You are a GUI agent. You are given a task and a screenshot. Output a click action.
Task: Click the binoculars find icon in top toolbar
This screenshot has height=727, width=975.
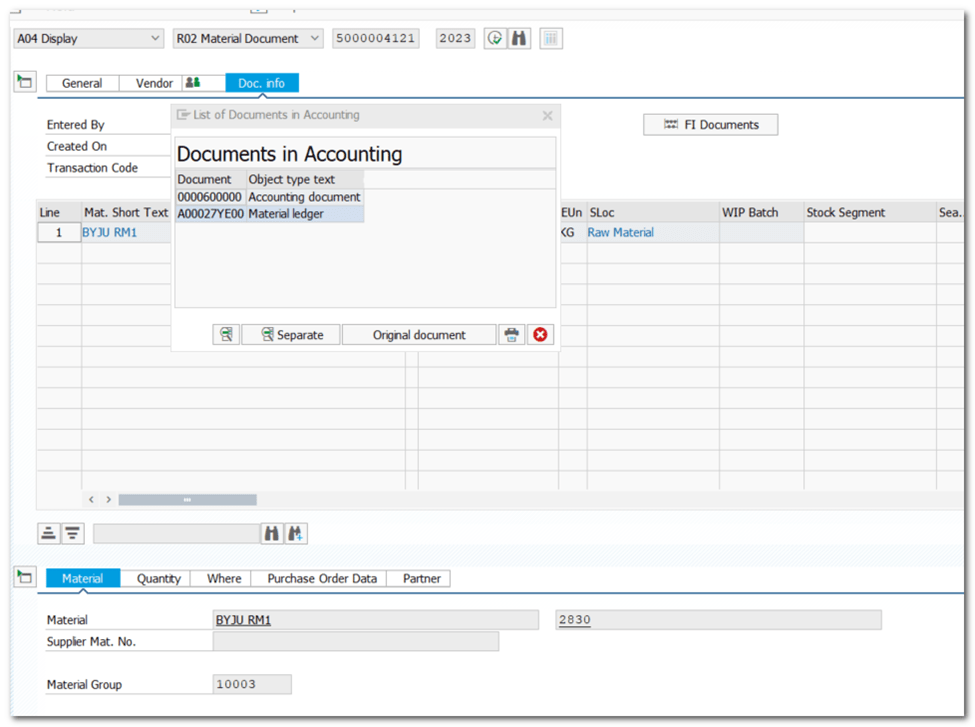519,39
